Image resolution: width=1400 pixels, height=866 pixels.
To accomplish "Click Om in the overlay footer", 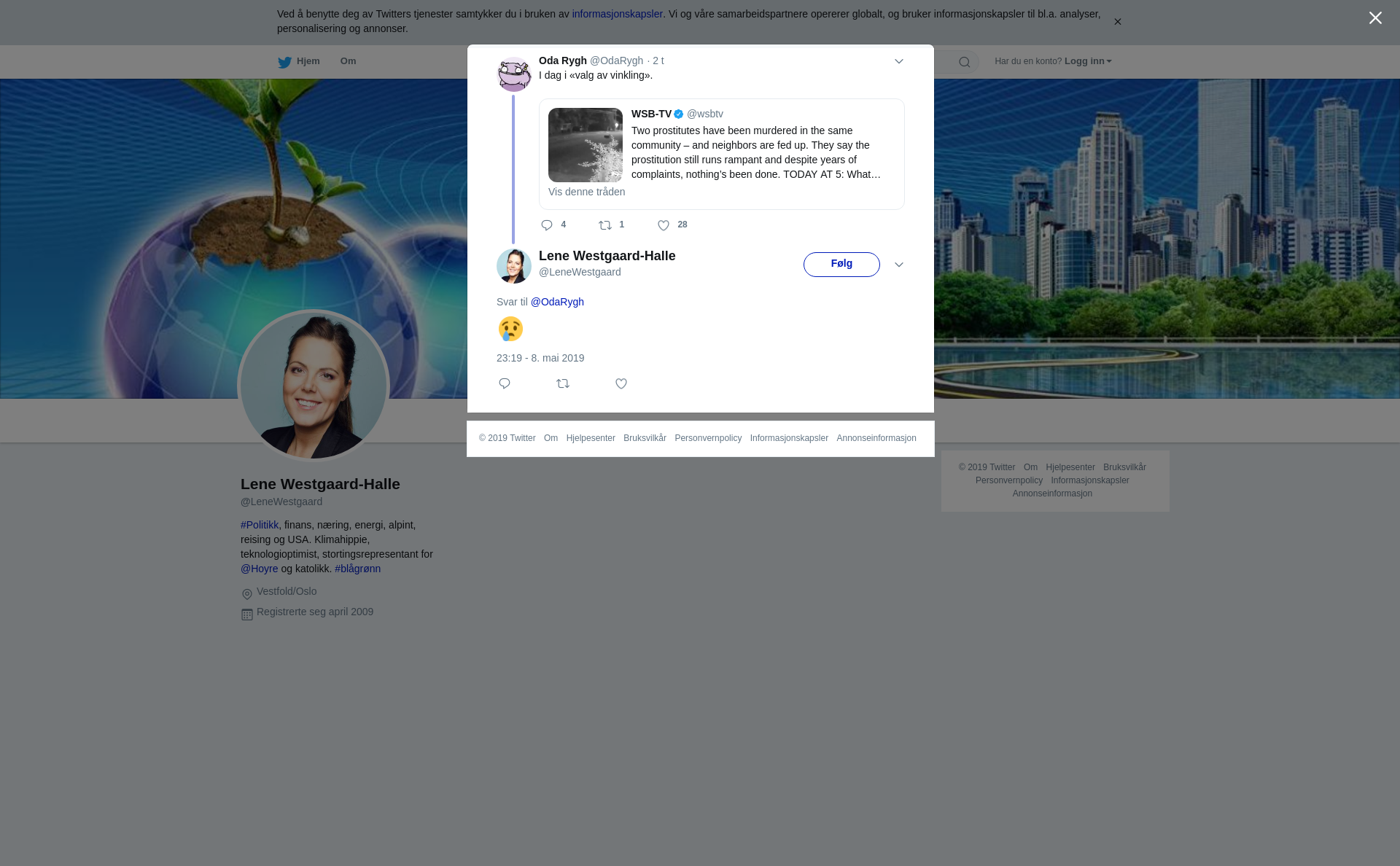I will coord(551,438).
